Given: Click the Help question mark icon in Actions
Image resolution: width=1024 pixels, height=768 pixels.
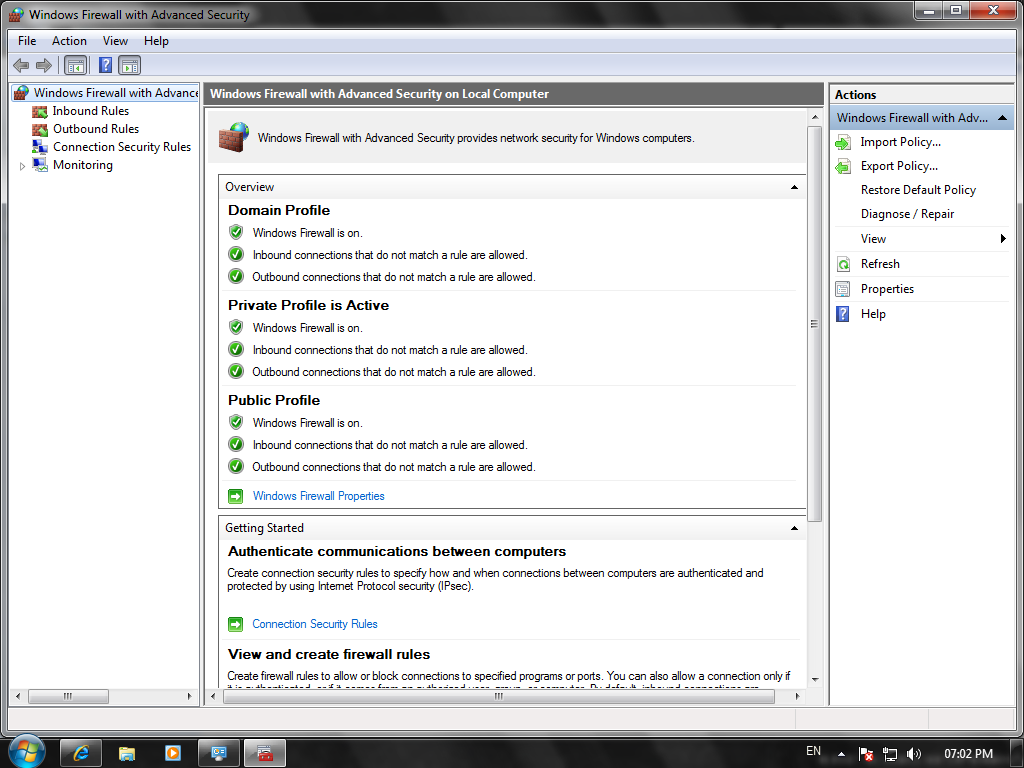Looking at the screenshot, I should pyautogui.click(x=843, y=314).
